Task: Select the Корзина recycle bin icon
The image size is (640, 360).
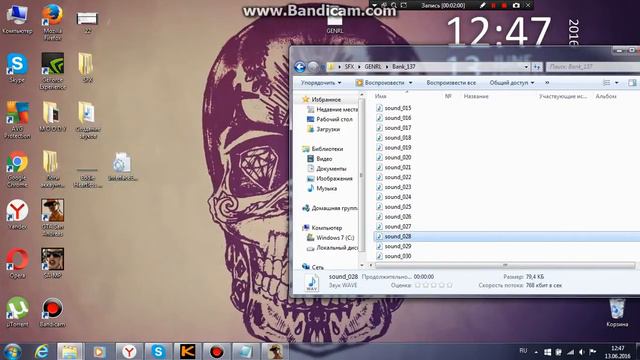Action: (617, 313)
